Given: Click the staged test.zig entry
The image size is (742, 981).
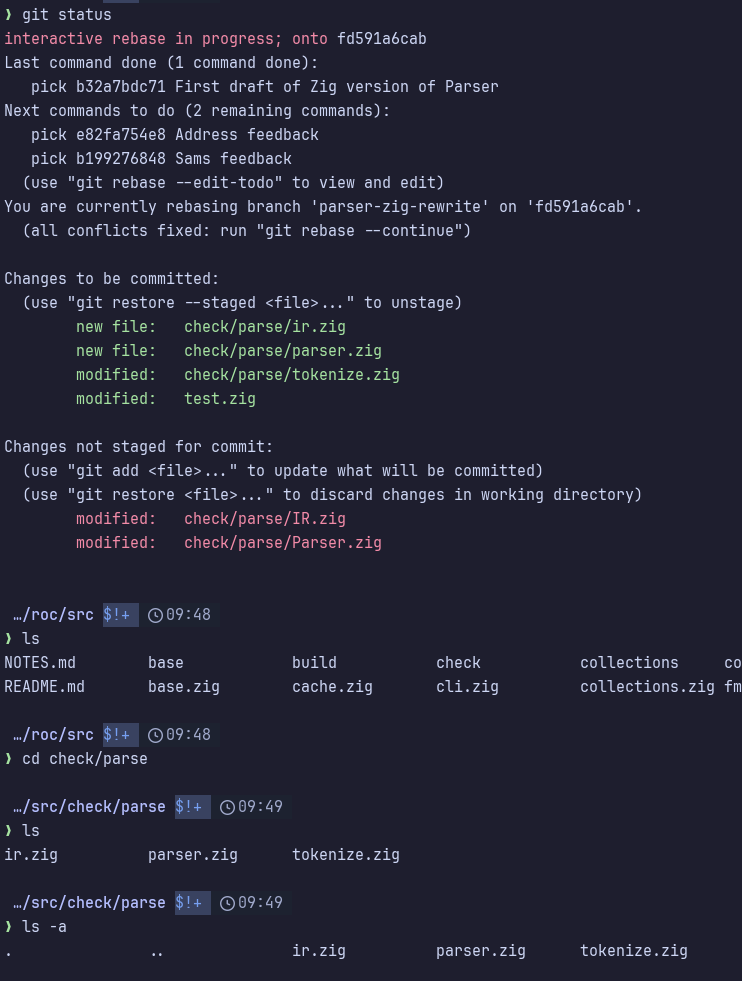Looking at the screenshot, I should (x=220, y=399).
